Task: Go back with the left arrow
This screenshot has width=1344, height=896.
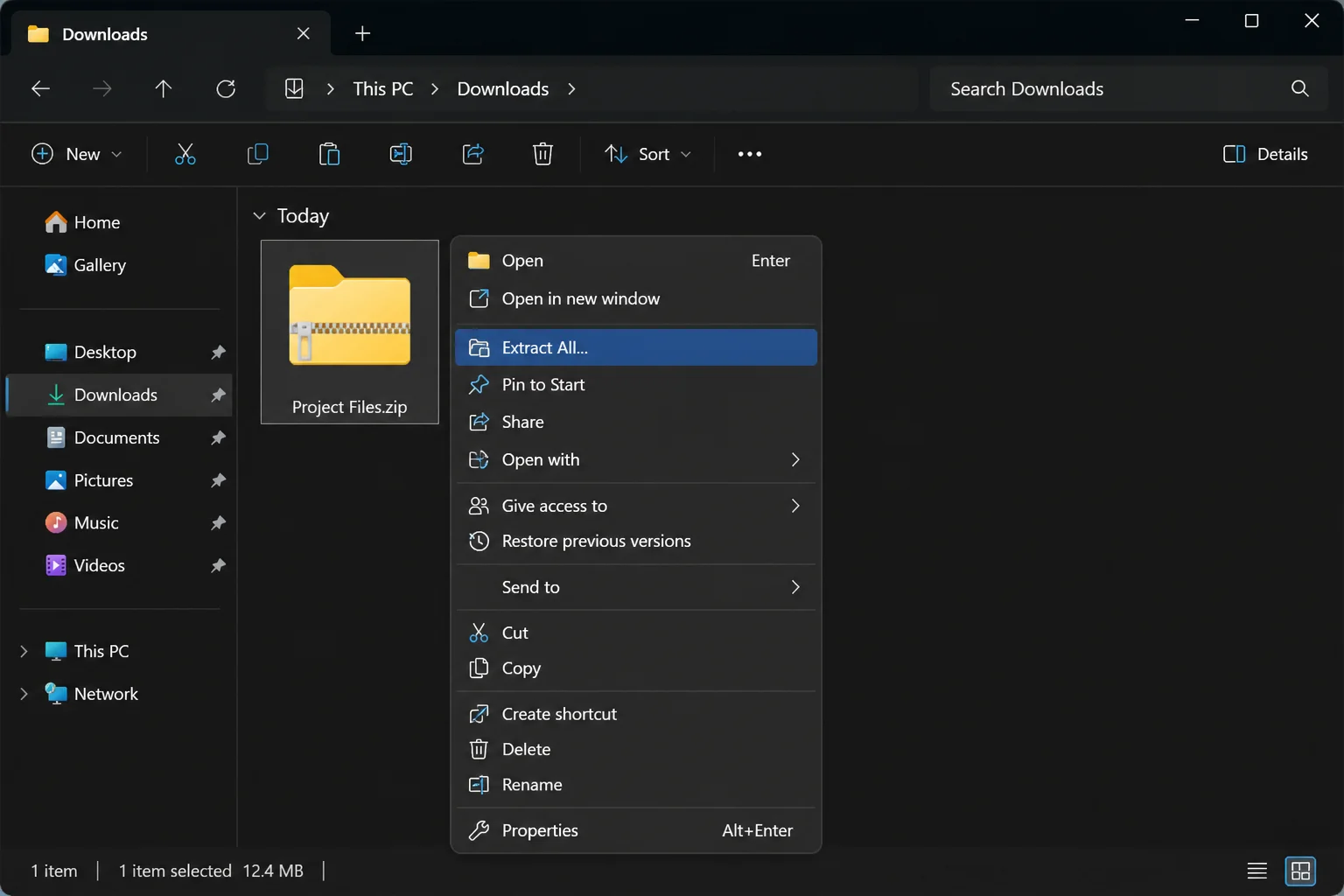Action: click(x=40, y=88)
